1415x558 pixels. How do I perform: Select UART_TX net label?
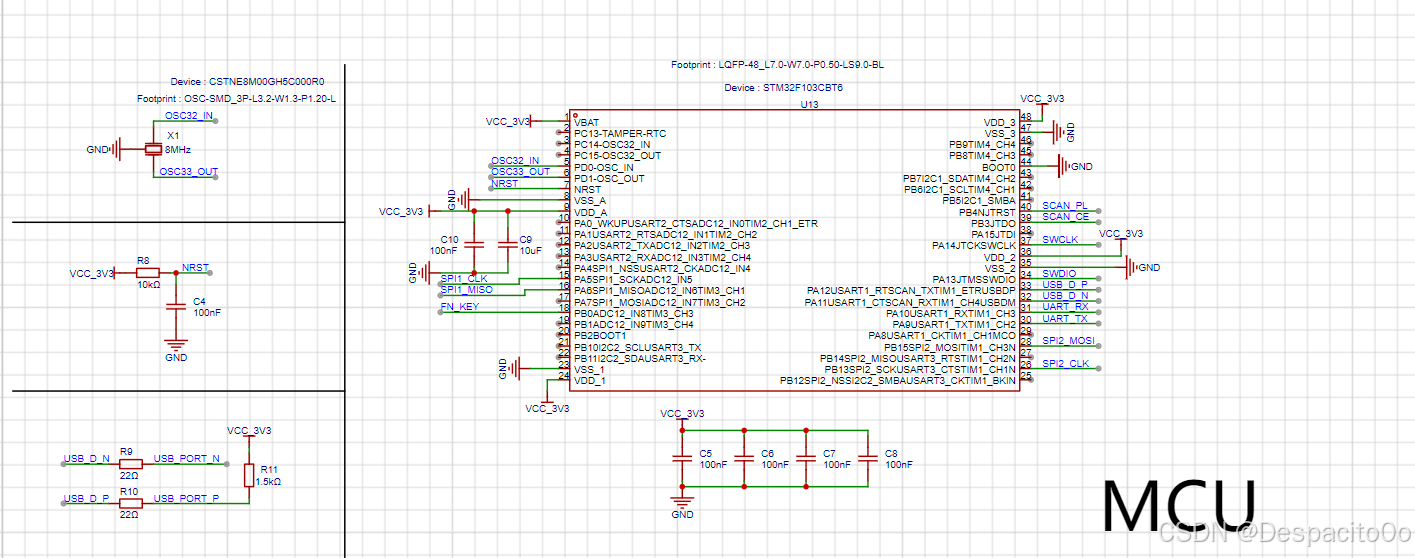(x=1065, y=319)
